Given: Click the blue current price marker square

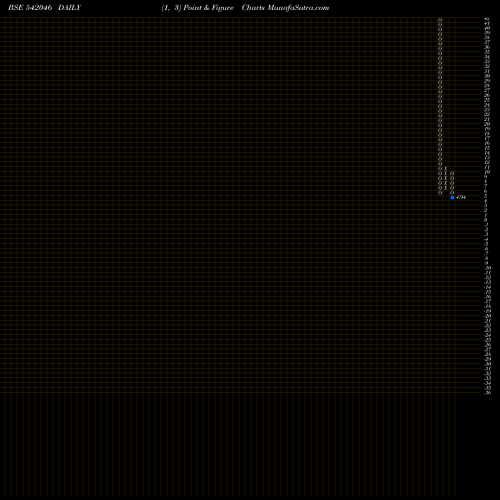Looking at the screenshot, I should click(452, 198).
